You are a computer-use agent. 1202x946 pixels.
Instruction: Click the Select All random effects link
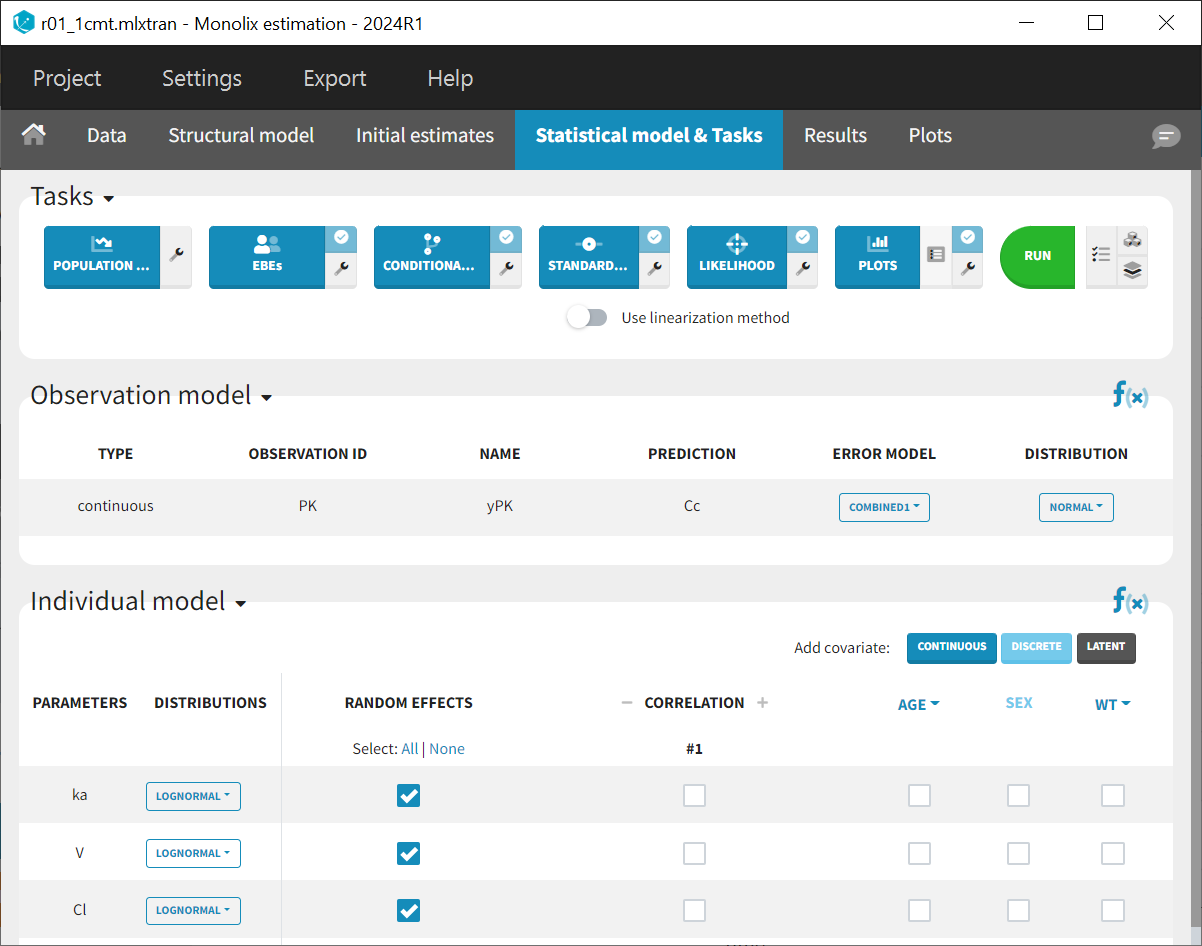click(x=409, y=749)
